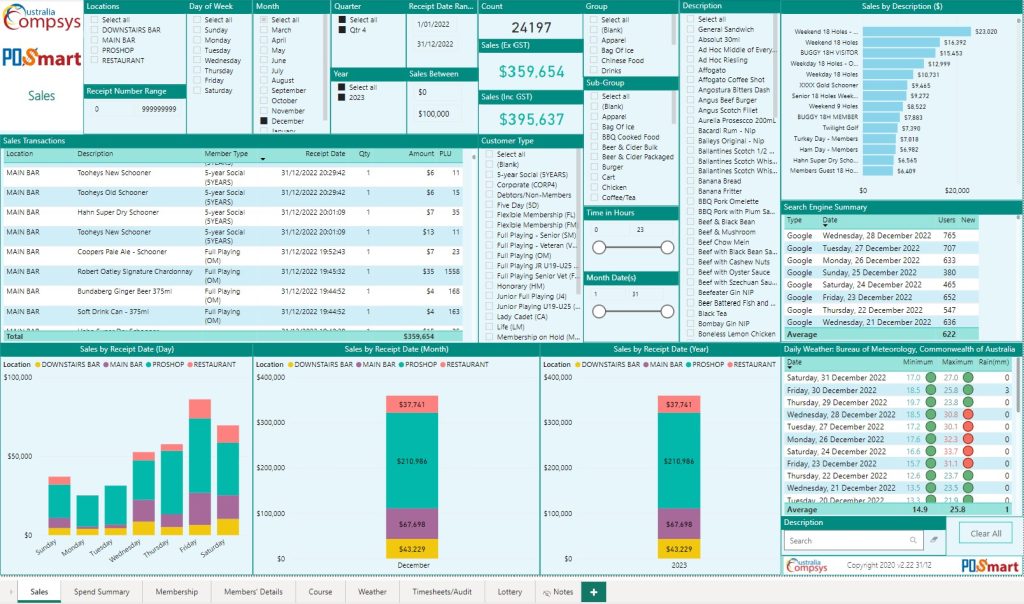Click the PROSHOP legend marker in Day chart
This screenshot has height=604, width=1024.
(x=147, y=365)
